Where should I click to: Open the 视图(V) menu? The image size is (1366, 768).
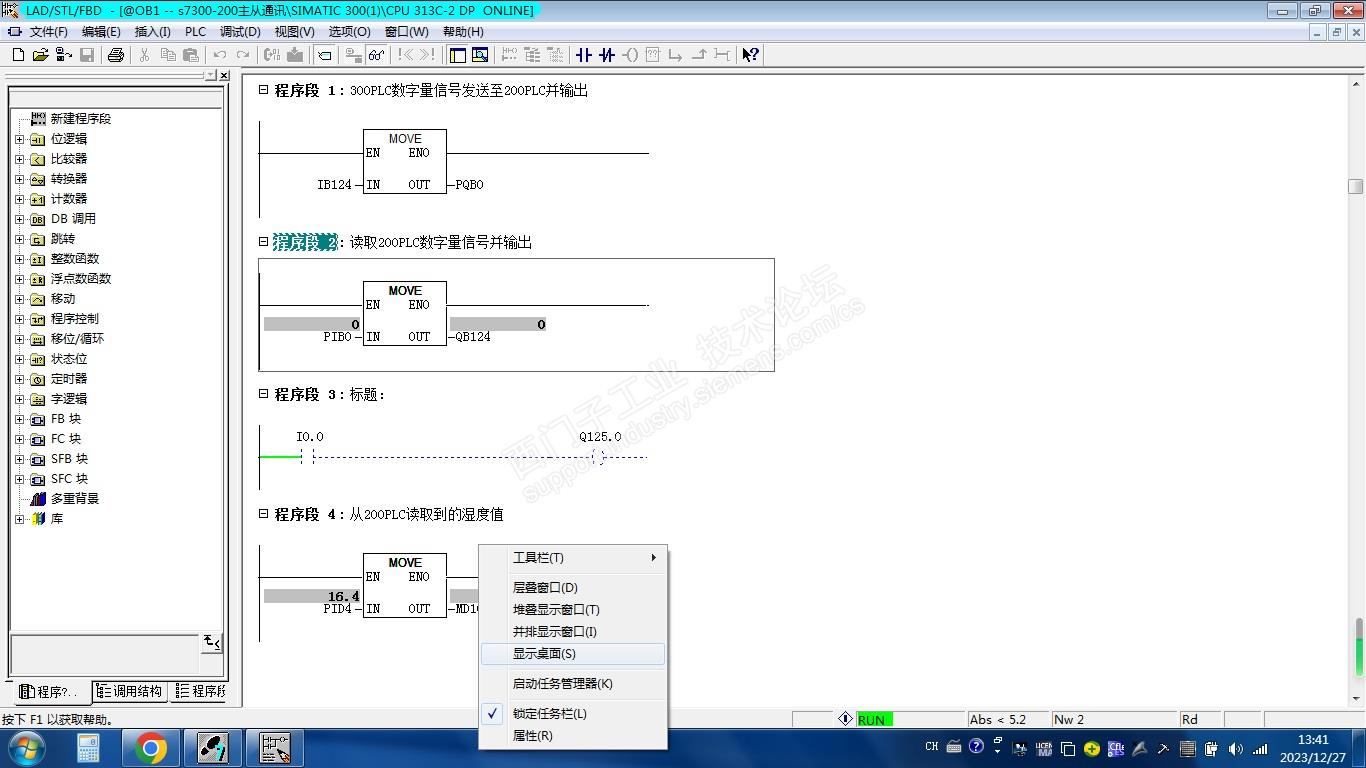(294, 32)
